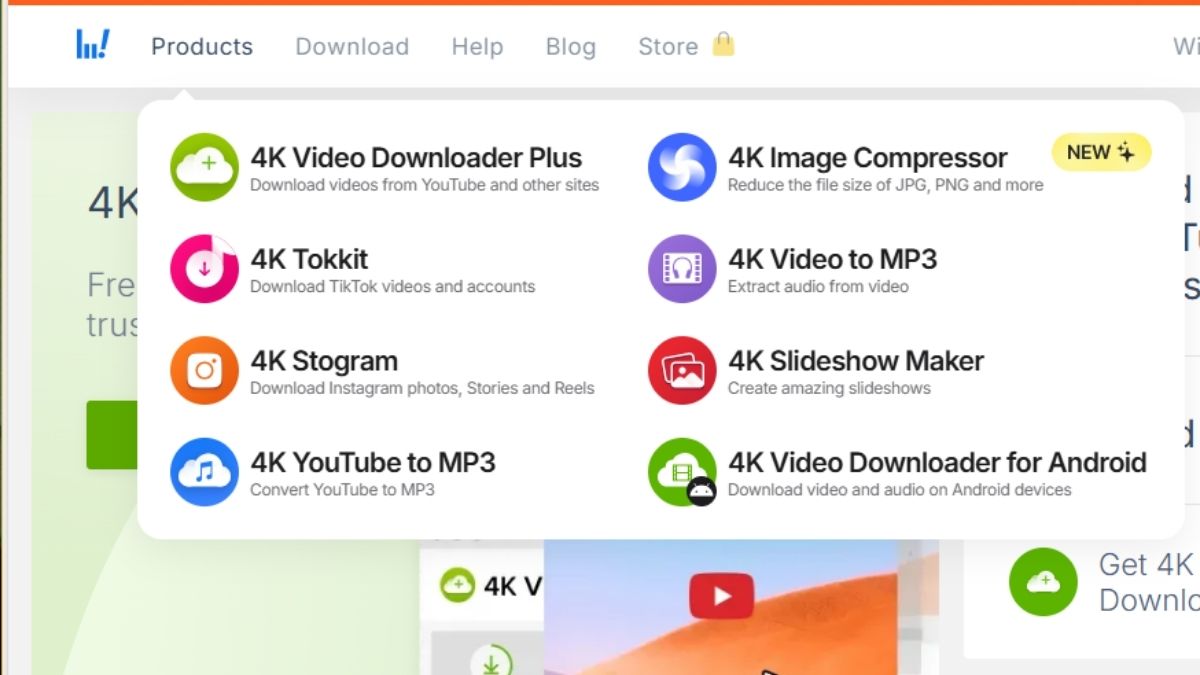Click 'Download Instagram photos, Stories and Reels'
This screenshot has height=675, width=1200.
click(x=422, y=388)
